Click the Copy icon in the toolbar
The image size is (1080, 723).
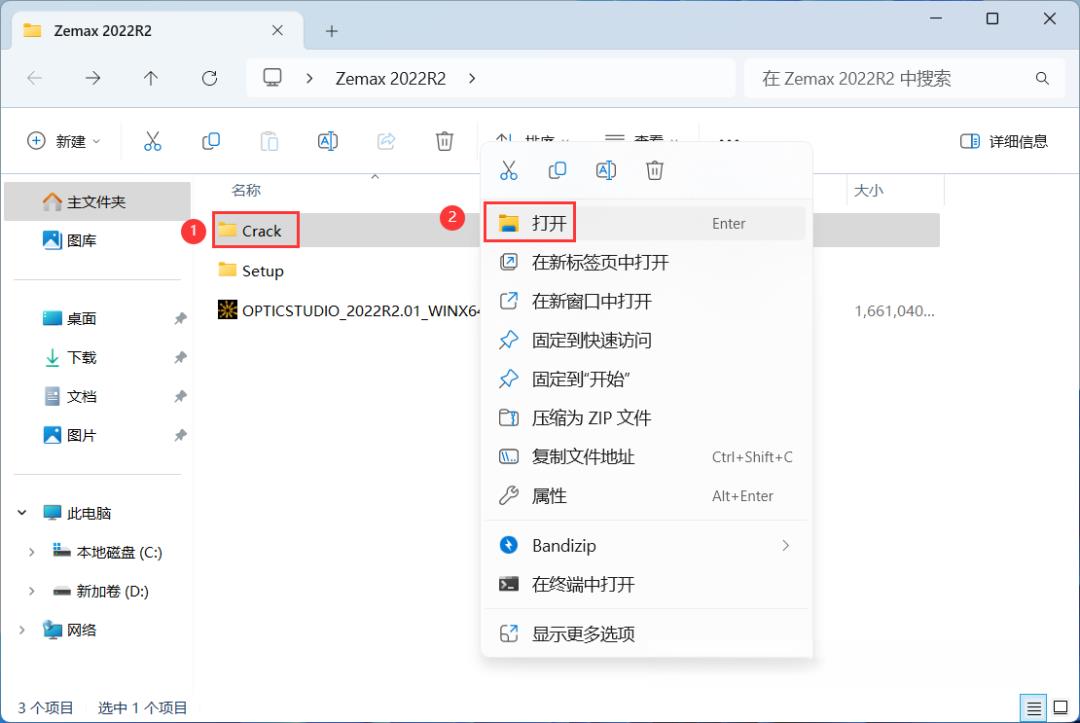(x=211, y=141)
